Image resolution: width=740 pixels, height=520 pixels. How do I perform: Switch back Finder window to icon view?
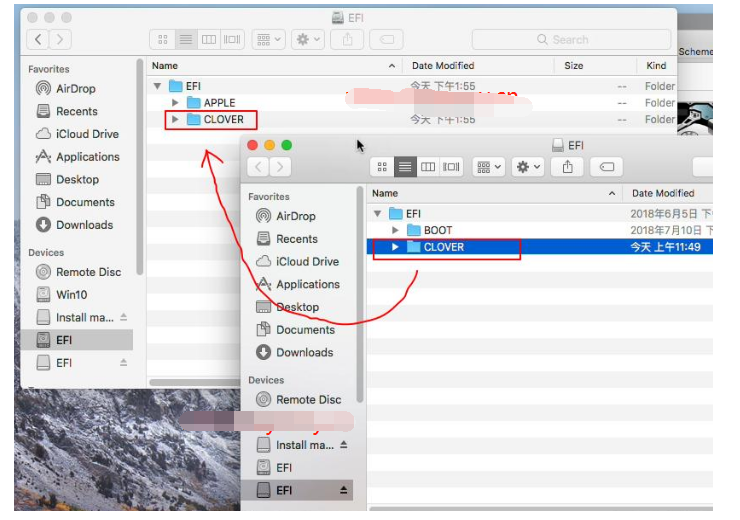click(163, 40)
